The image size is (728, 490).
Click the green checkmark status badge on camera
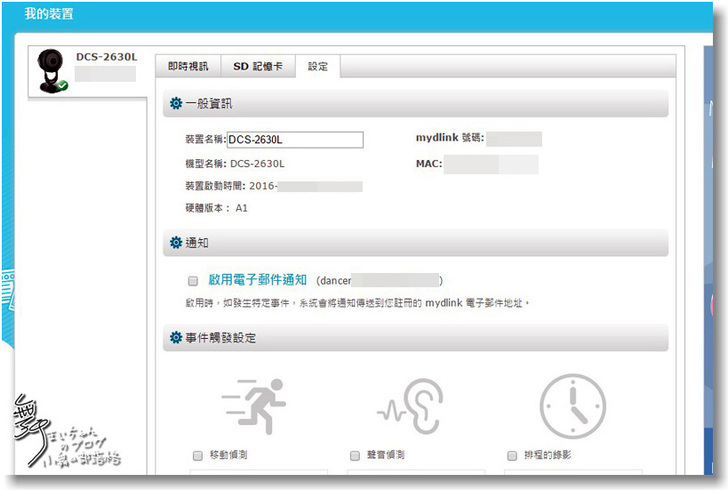[x=62, y=86]
